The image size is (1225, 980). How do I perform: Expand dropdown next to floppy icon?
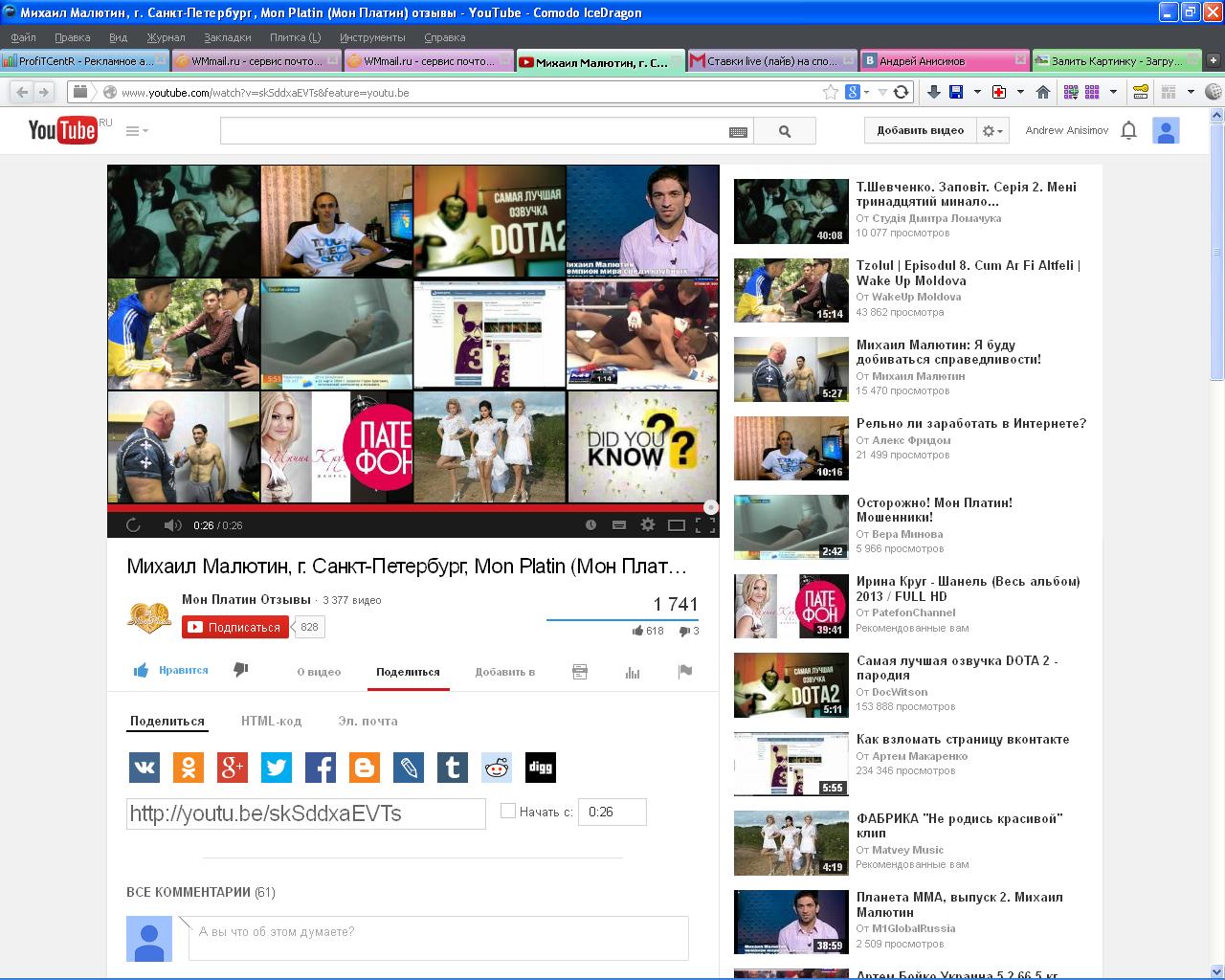(x=977, y=92)
